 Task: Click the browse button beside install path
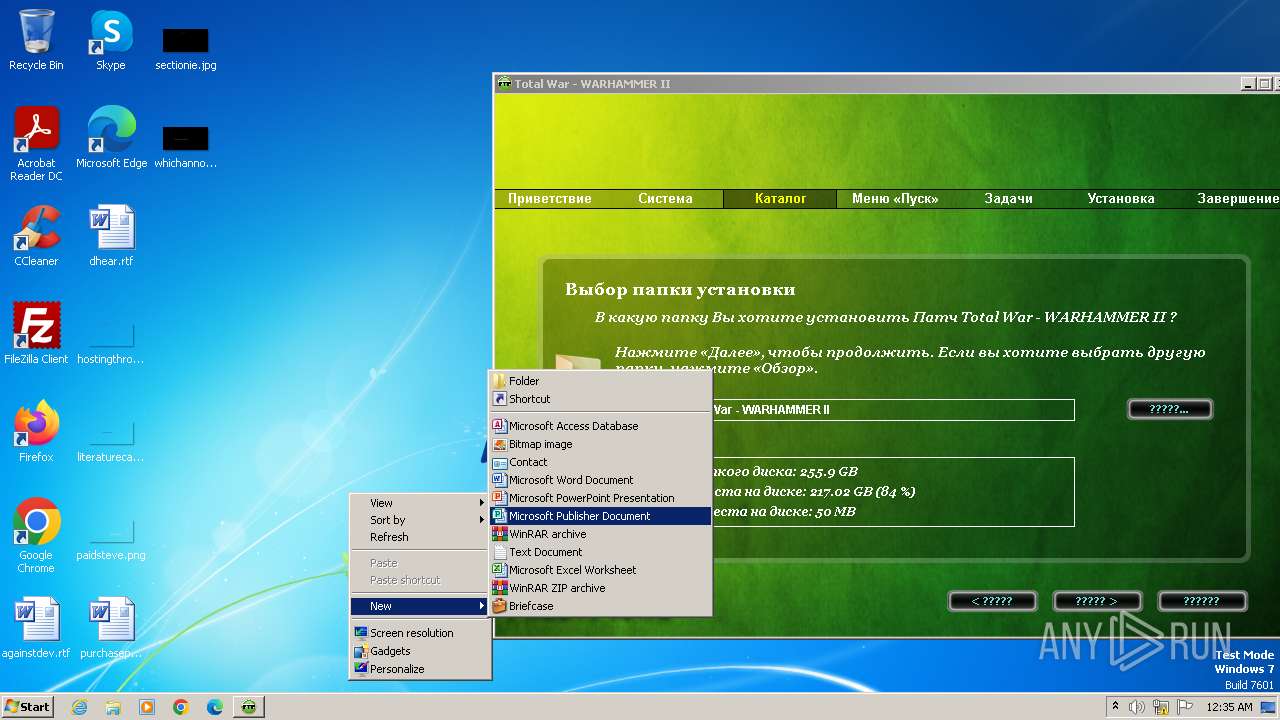click(1170, 409)
